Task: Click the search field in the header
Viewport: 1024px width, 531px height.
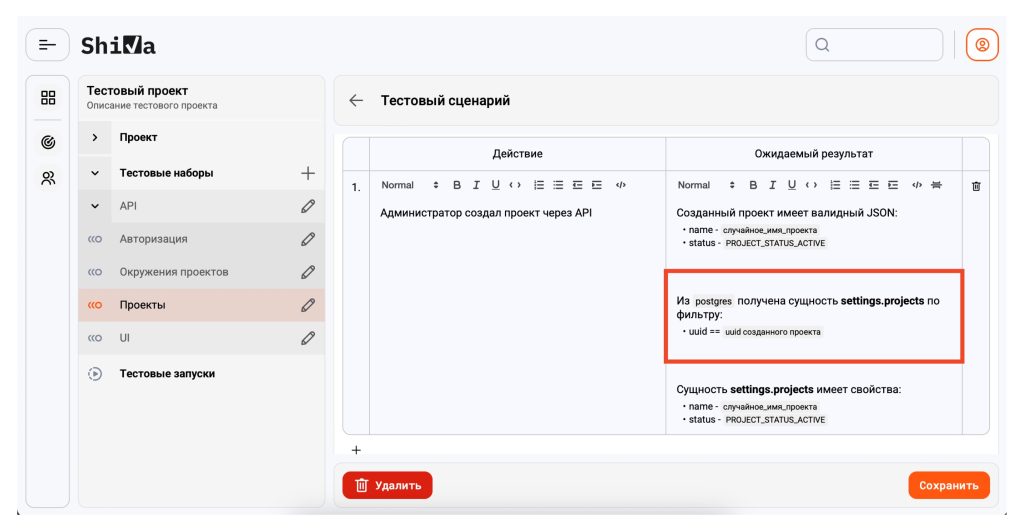Action: coord(874,45)
